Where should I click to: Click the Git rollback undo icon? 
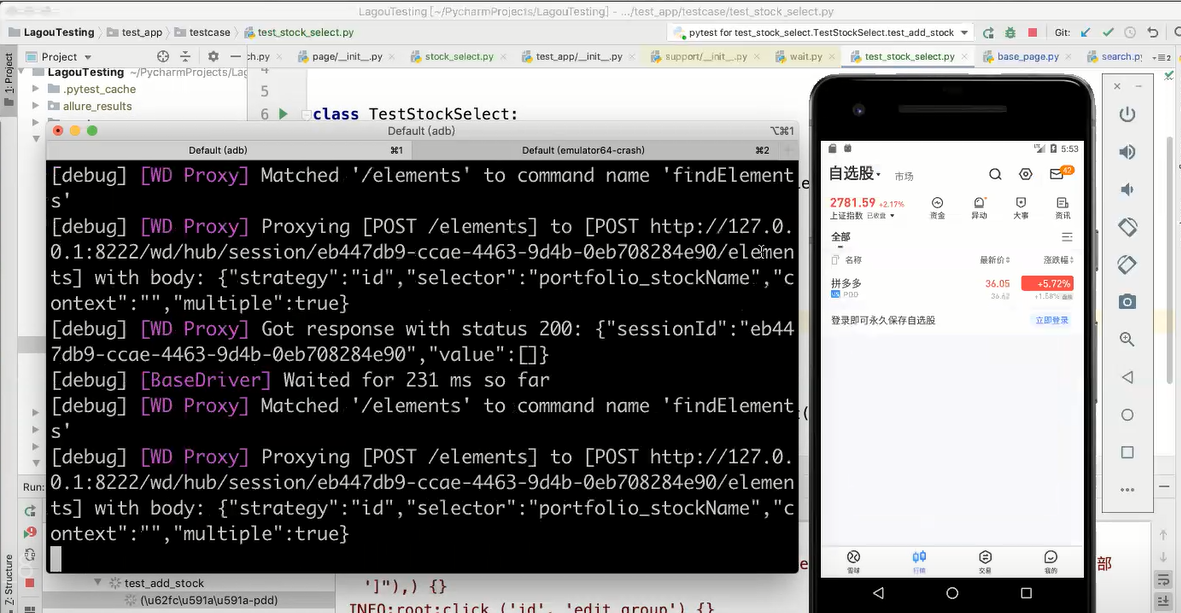pos(1152,32)
